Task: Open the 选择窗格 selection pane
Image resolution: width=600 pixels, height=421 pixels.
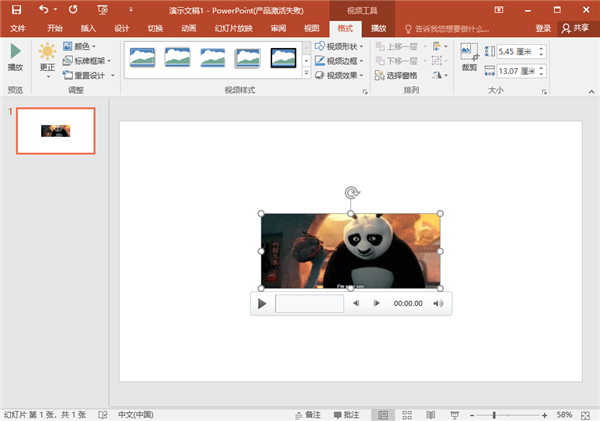Action: [396, 75]
